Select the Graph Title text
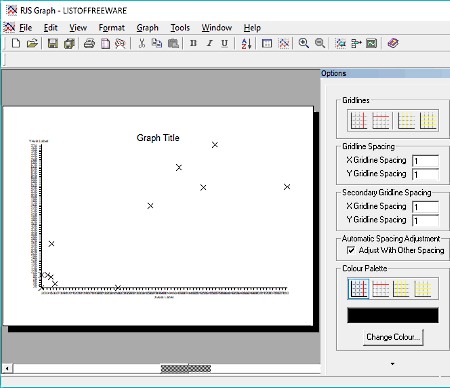 tap(158, 138)
